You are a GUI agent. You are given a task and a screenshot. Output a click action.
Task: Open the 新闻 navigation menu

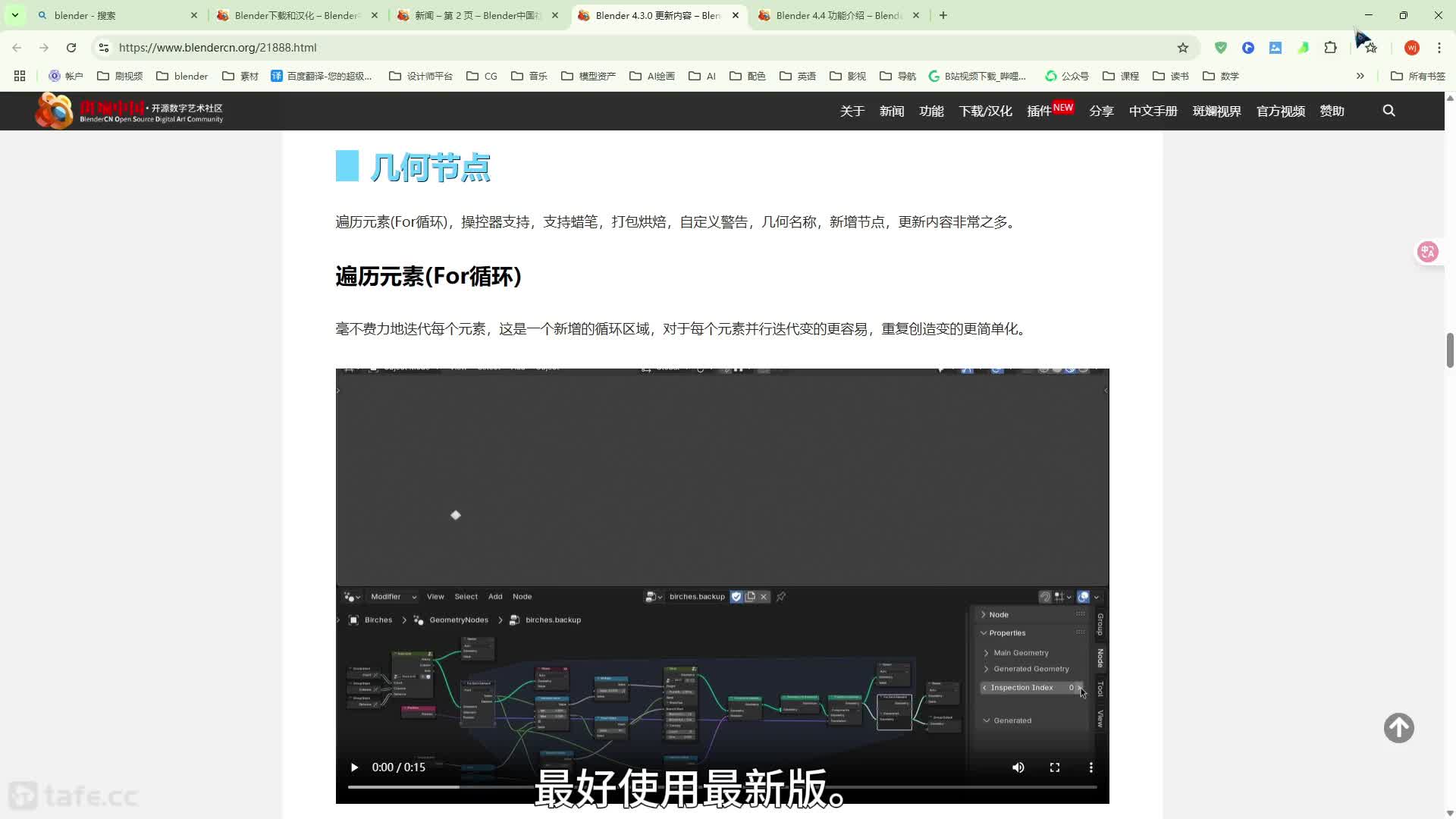coord(892,111)
